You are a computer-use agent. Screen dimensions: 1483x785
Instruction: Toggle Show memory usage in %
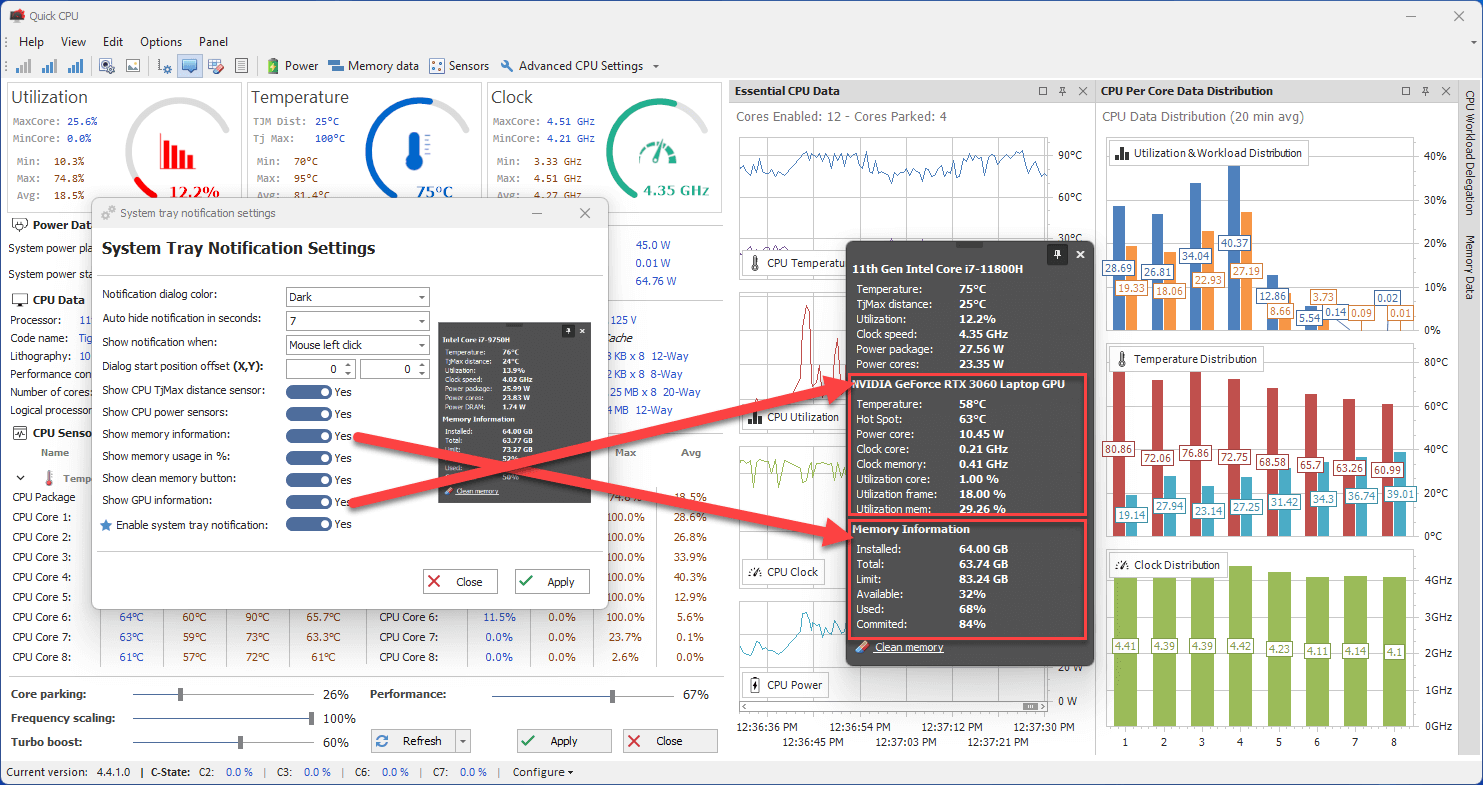(x=308, y=457)
